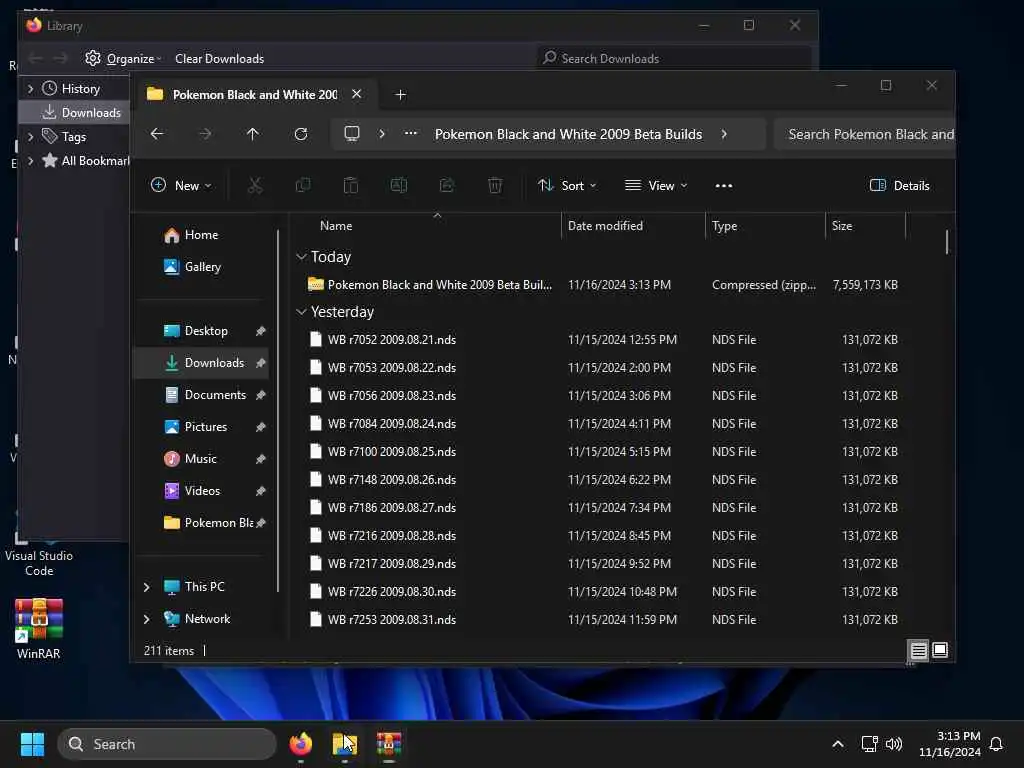Click the Copy icon in Explorer toolbar
Viewport: 1024px width, 768px height.
point(302,185)
